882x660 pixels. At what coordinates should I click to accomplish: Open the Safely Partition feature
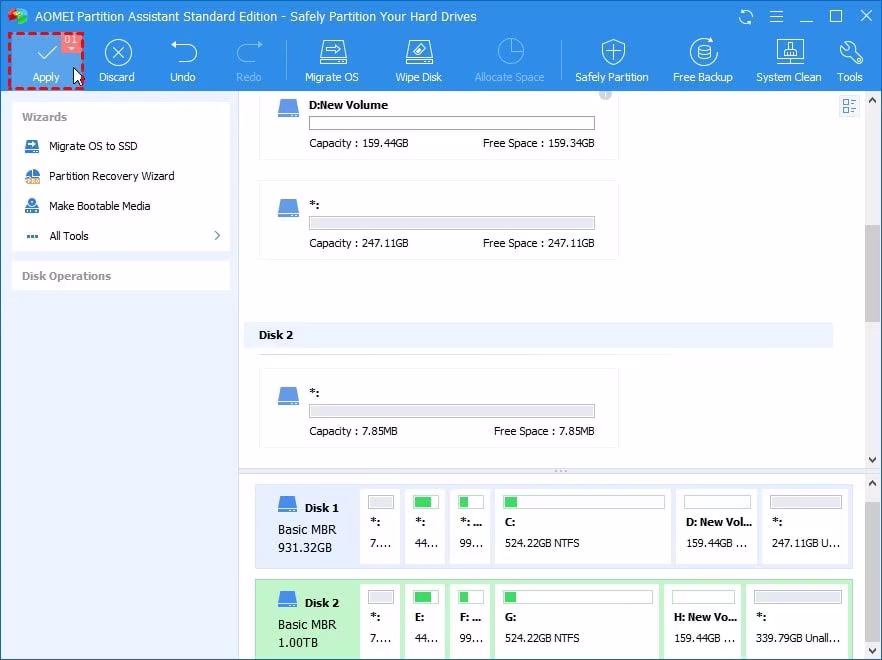point(612,61)
